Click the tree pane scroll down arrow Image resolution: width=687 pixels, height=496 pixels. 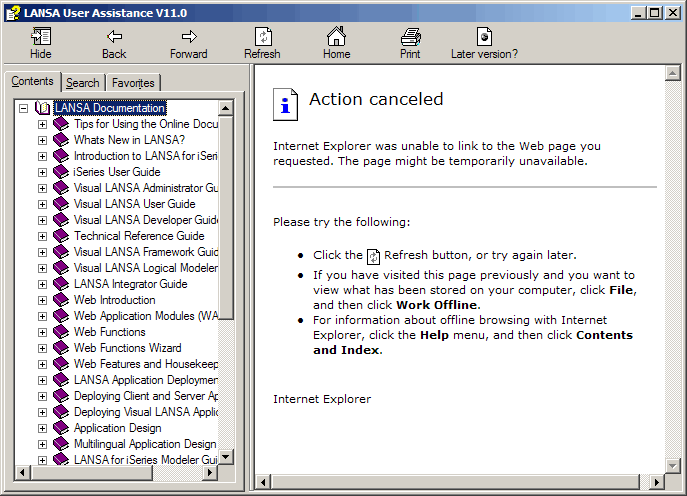pyautogui.click(x=226, y=457)
